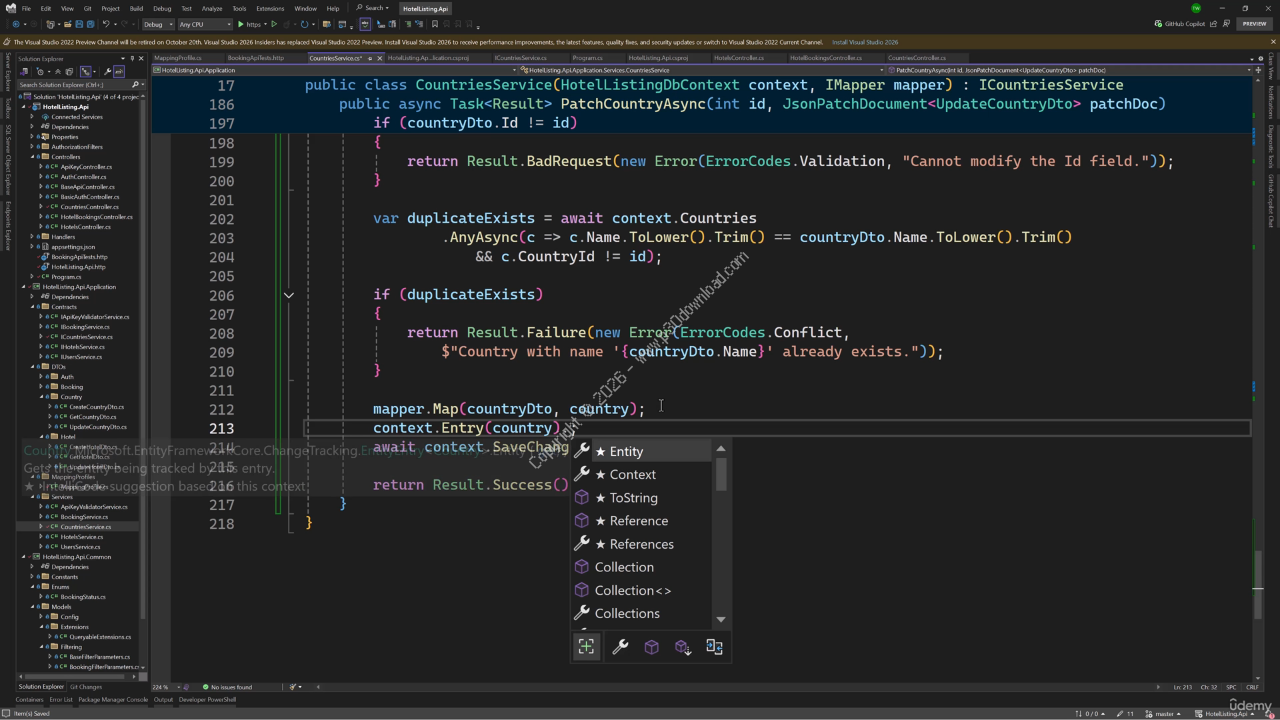Open the Build menu
This screenshot has height=720, width=1280.
136,8
